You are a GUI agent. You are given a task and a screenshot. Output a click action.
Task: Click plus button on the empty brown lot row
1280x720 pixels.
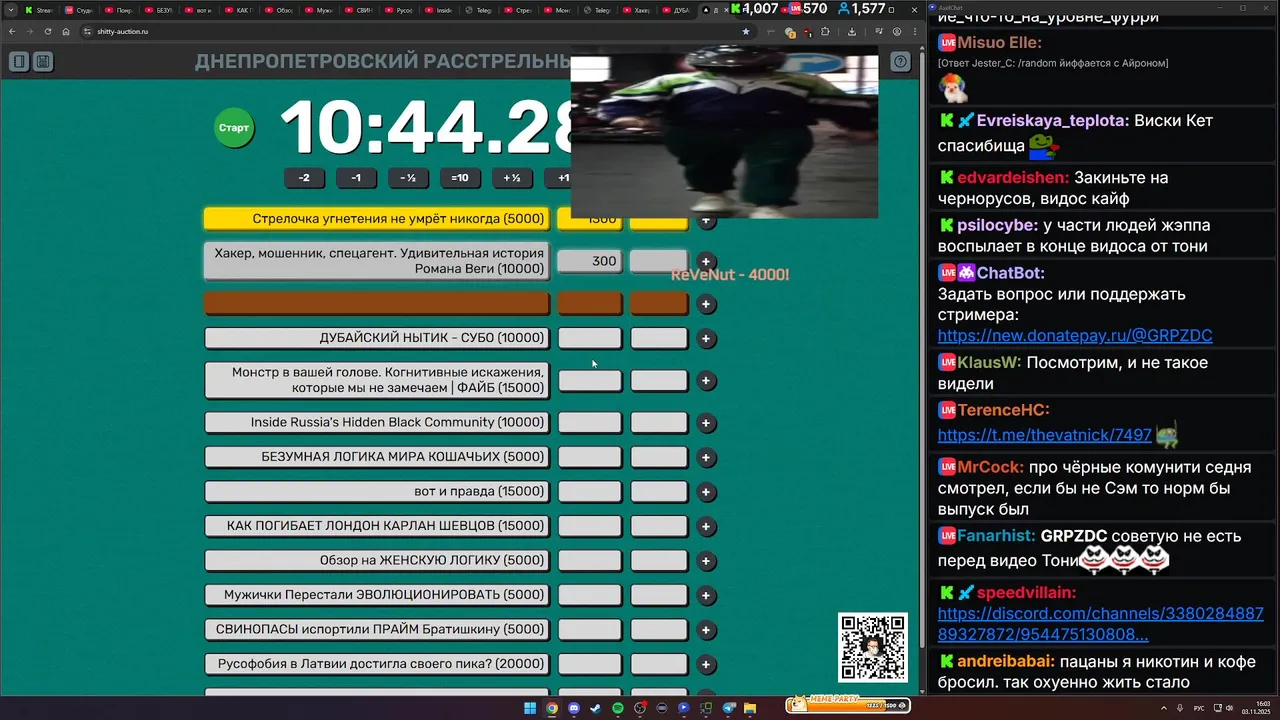[x=706, y=304]
